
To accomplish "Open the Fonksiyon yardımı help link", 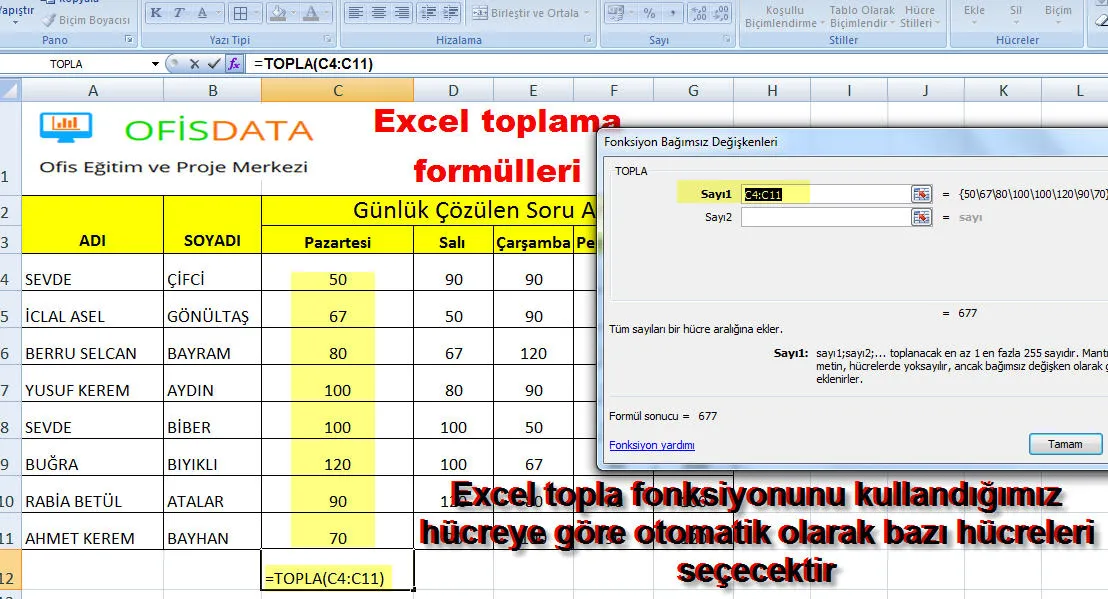I will pos(651,445).
